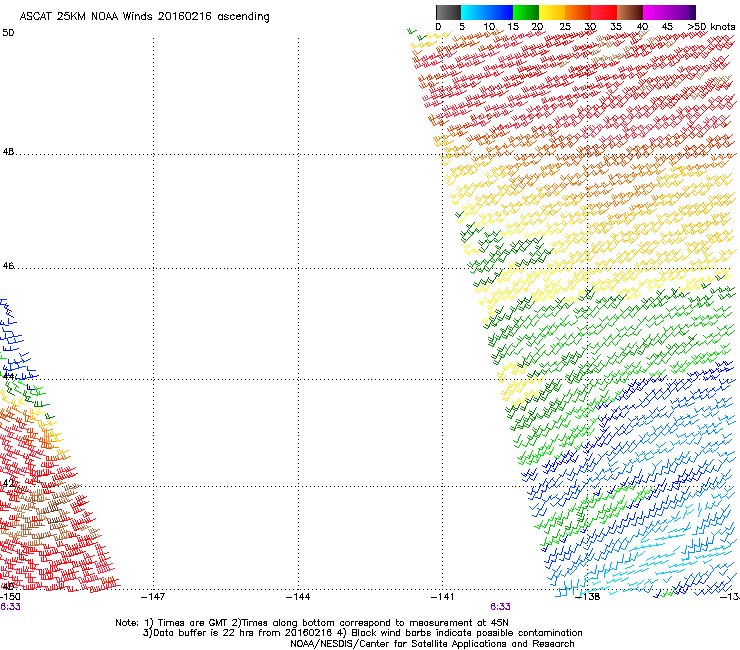Click the magenta-purple segment of the color bar
The image size is (740, 650).
click(669, 12)
